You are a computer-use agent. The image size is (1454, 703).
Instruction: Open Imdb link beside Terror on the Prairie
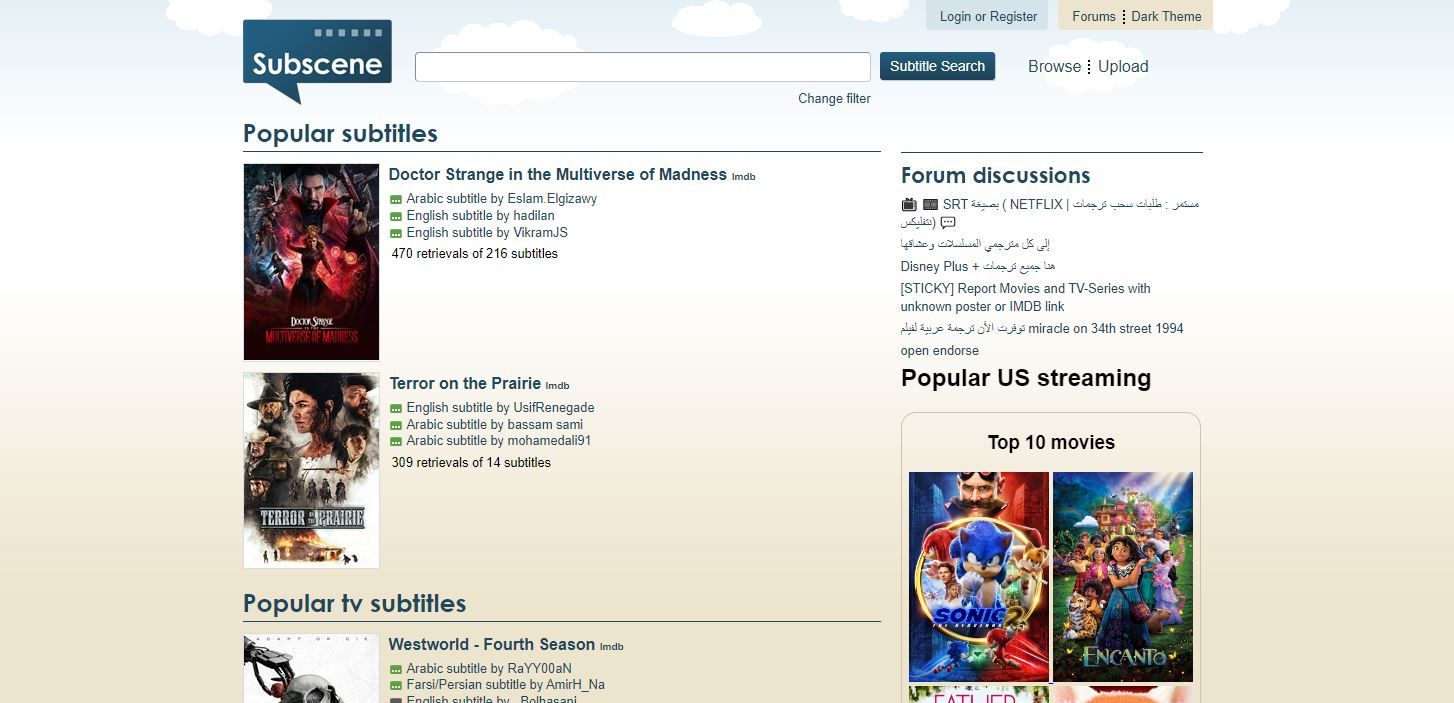[x=557, y=386]
